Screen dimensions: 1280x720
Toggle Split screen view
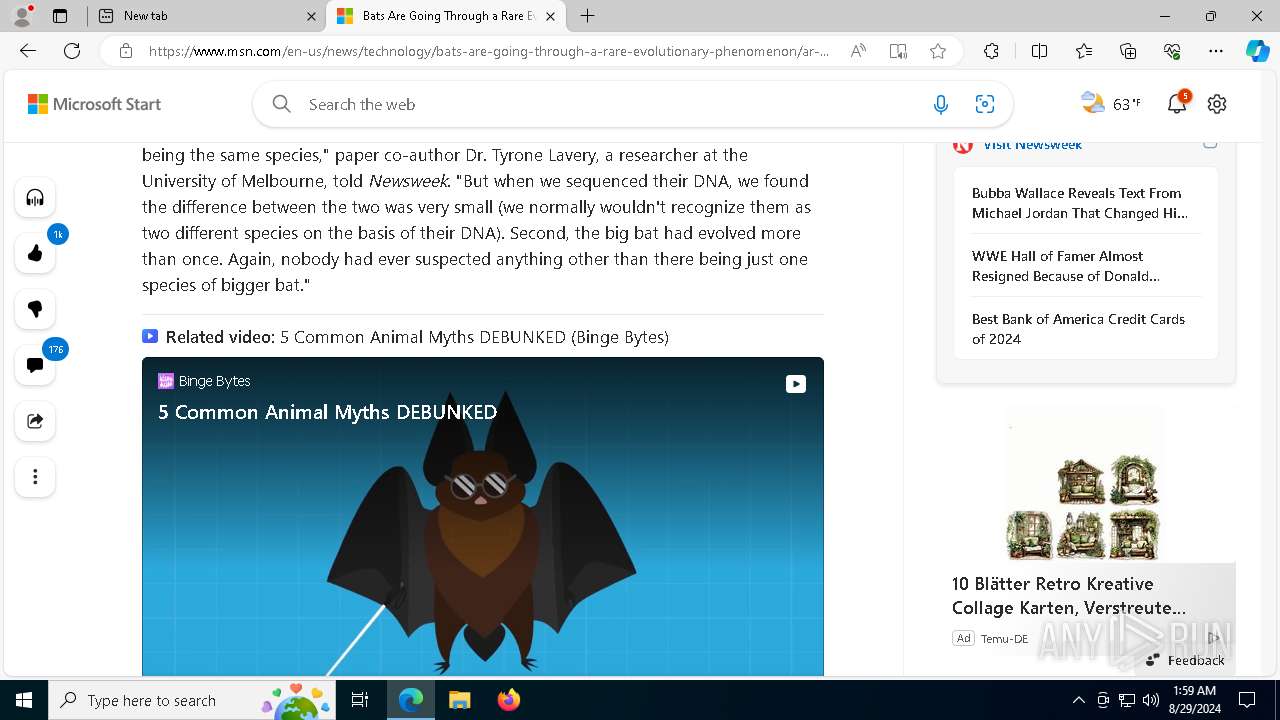point(1040,51)
